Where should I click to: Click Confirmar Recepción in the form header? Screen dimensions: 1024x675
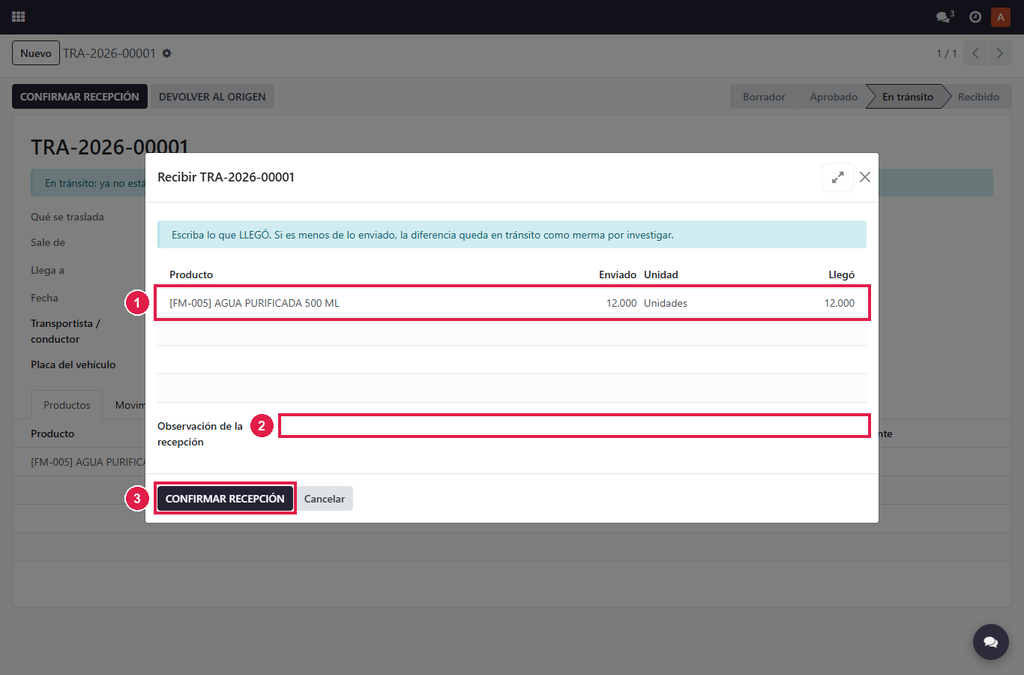tap(80, 97)
